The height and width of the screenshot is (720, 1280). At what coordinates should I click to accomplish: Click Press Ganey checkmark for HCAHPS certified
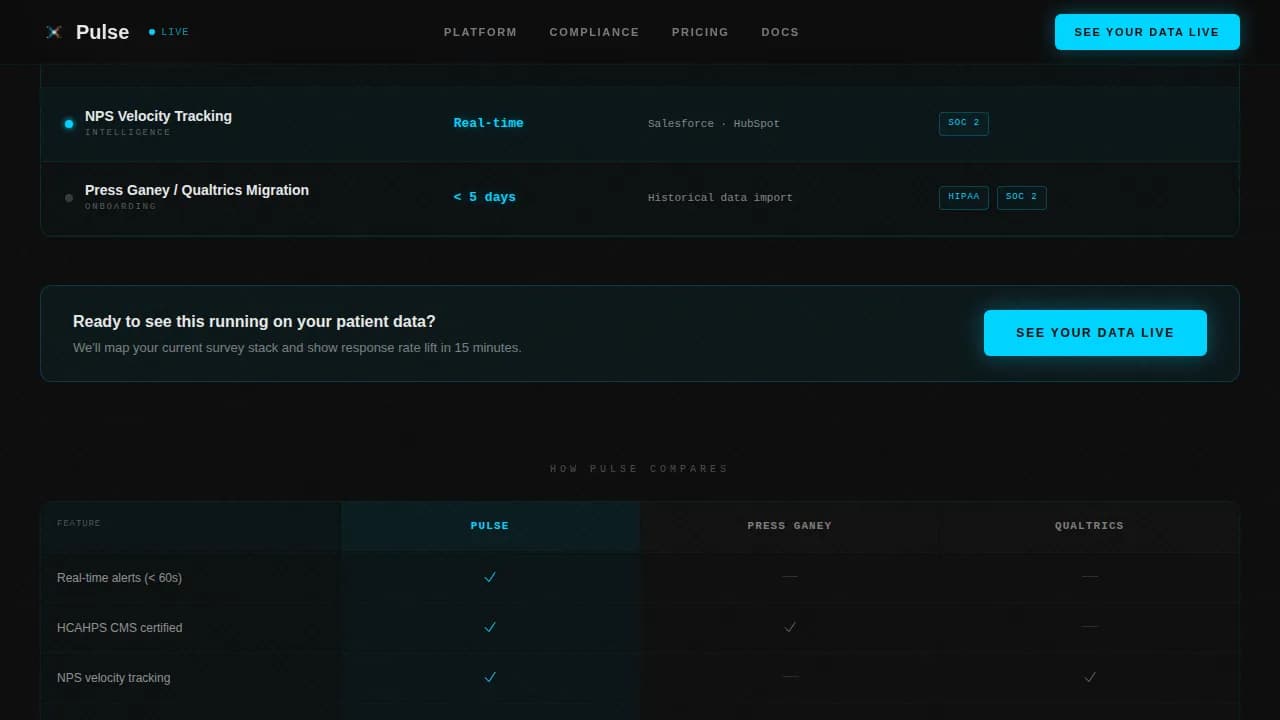click(x=790, y=627)
